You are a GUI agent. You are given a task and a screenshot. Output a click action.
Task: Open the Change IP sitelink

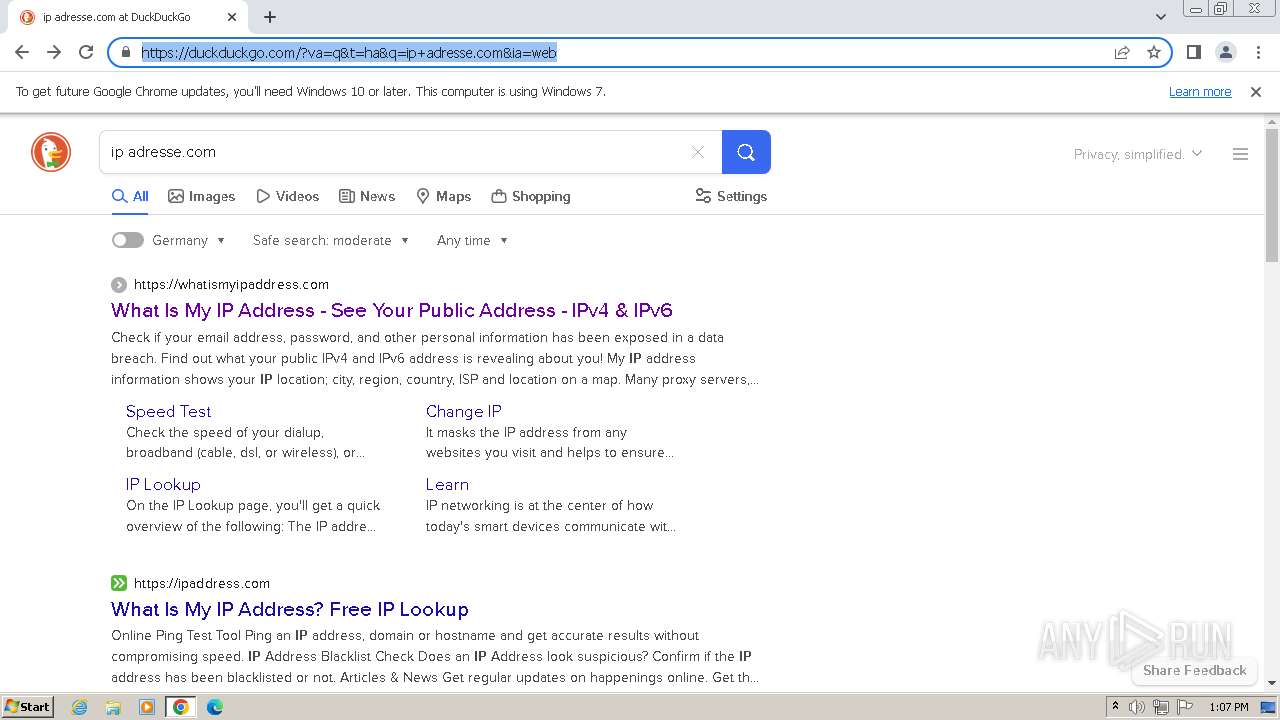[463, 411]
